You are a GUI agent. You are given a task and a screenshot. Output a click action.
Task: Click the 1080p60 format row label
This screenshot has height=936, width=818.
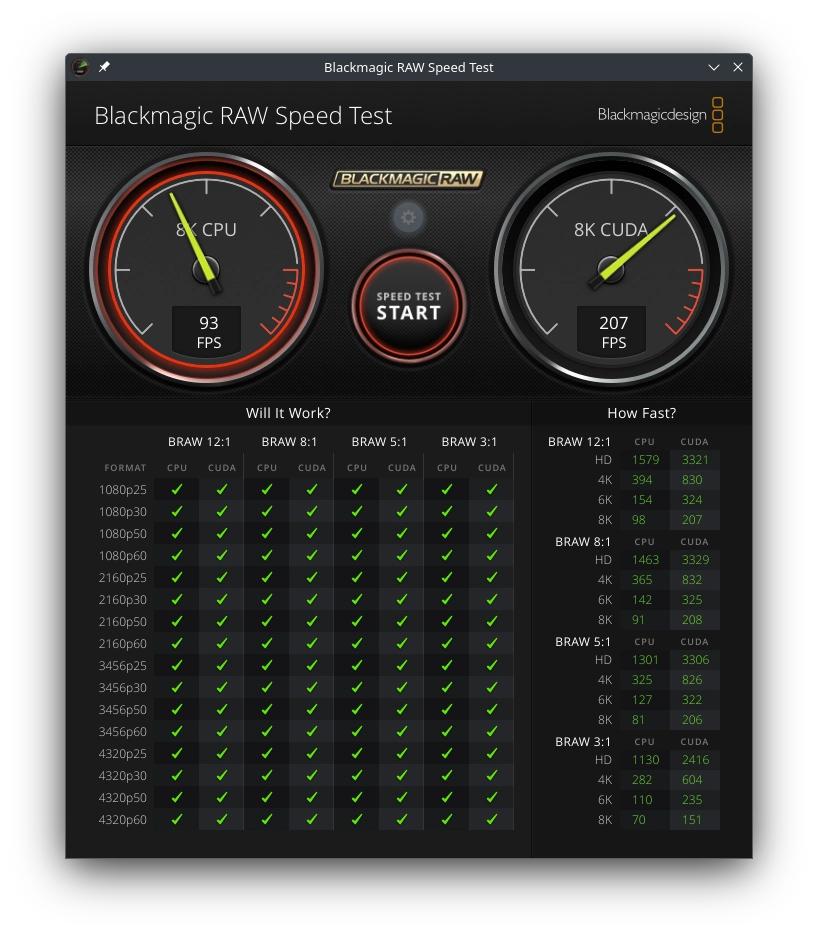pos(122,556)
